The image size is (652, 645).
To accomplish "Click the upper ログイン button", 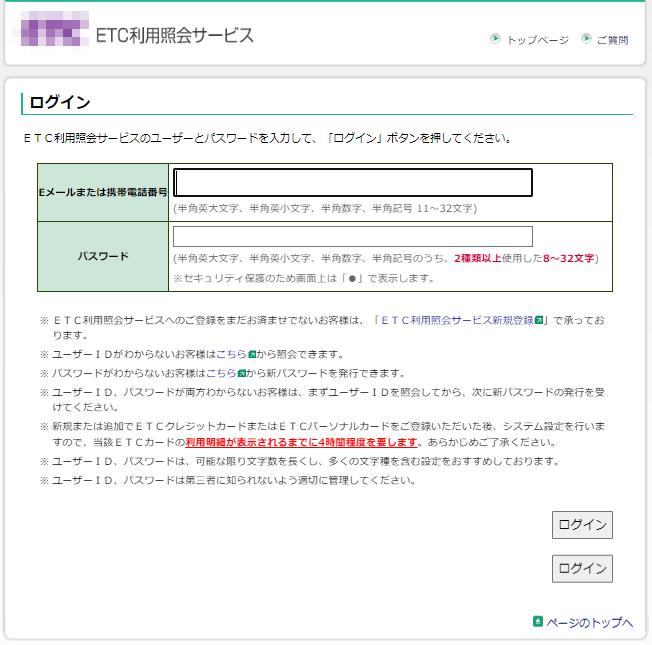I will click(582, 525).
